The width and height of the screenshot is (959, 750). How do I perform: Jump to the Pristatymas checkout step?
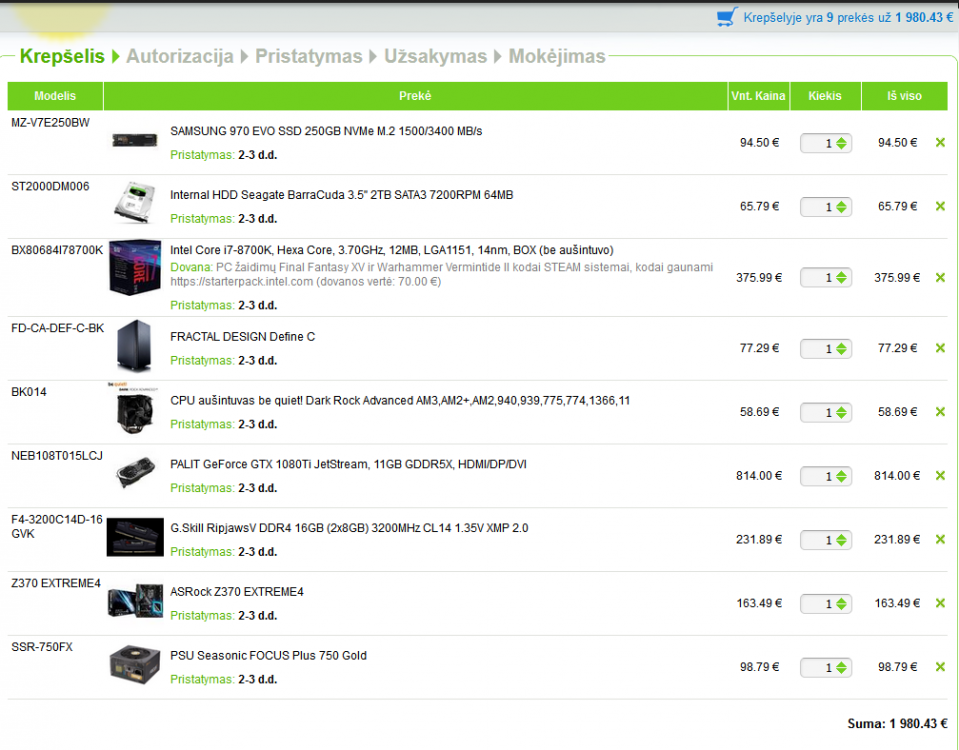pos(309,56)
